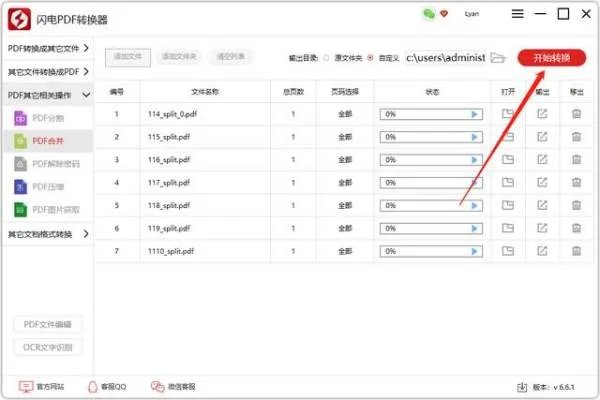Click the 状态 column header
This screenshot has height=400, width=600.
(432, 92)
